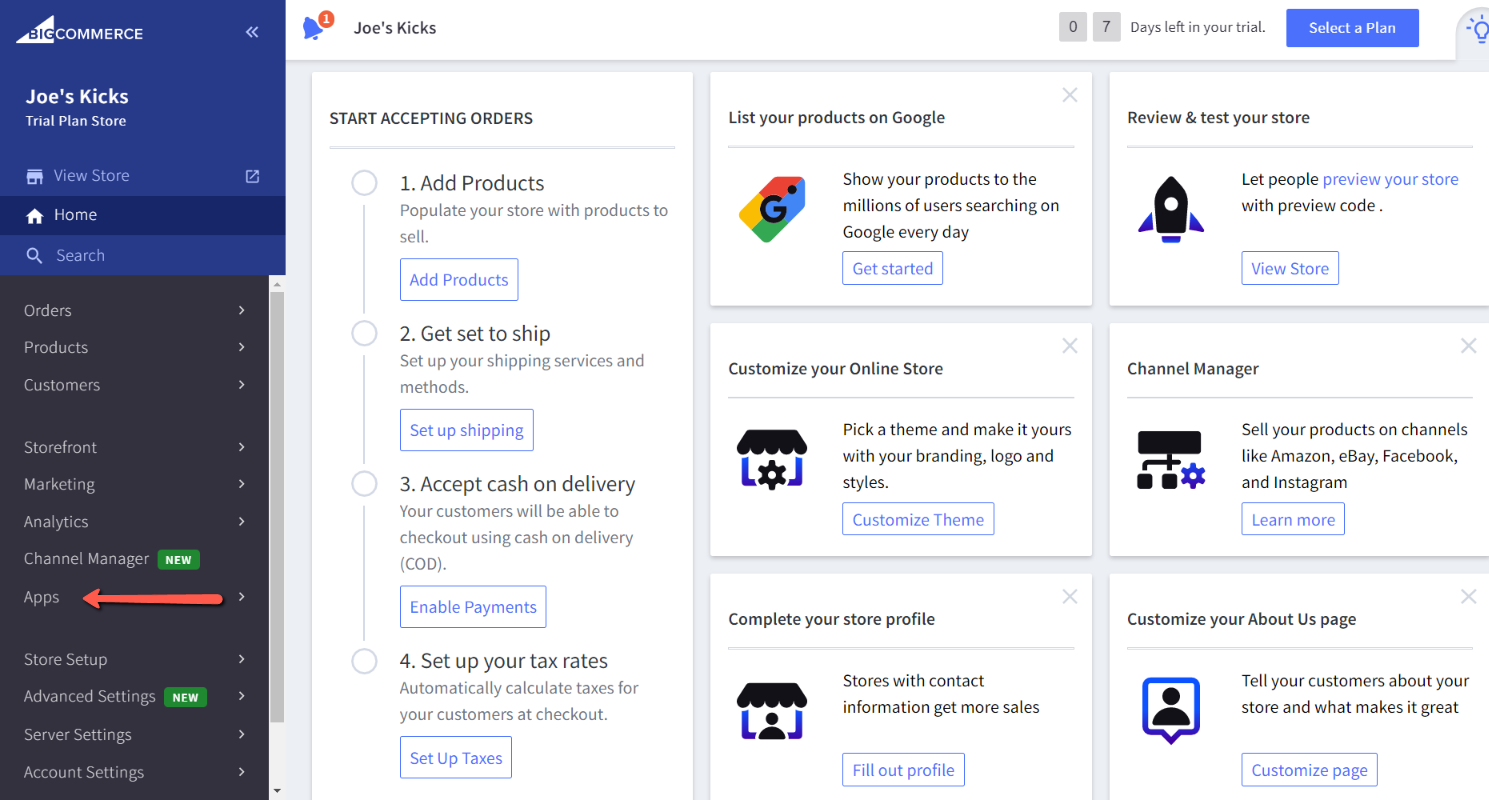Screen dimensions: 1489x800
Task: Dismiss the Channel Manager card
Action: click(x=1468, y=346)
